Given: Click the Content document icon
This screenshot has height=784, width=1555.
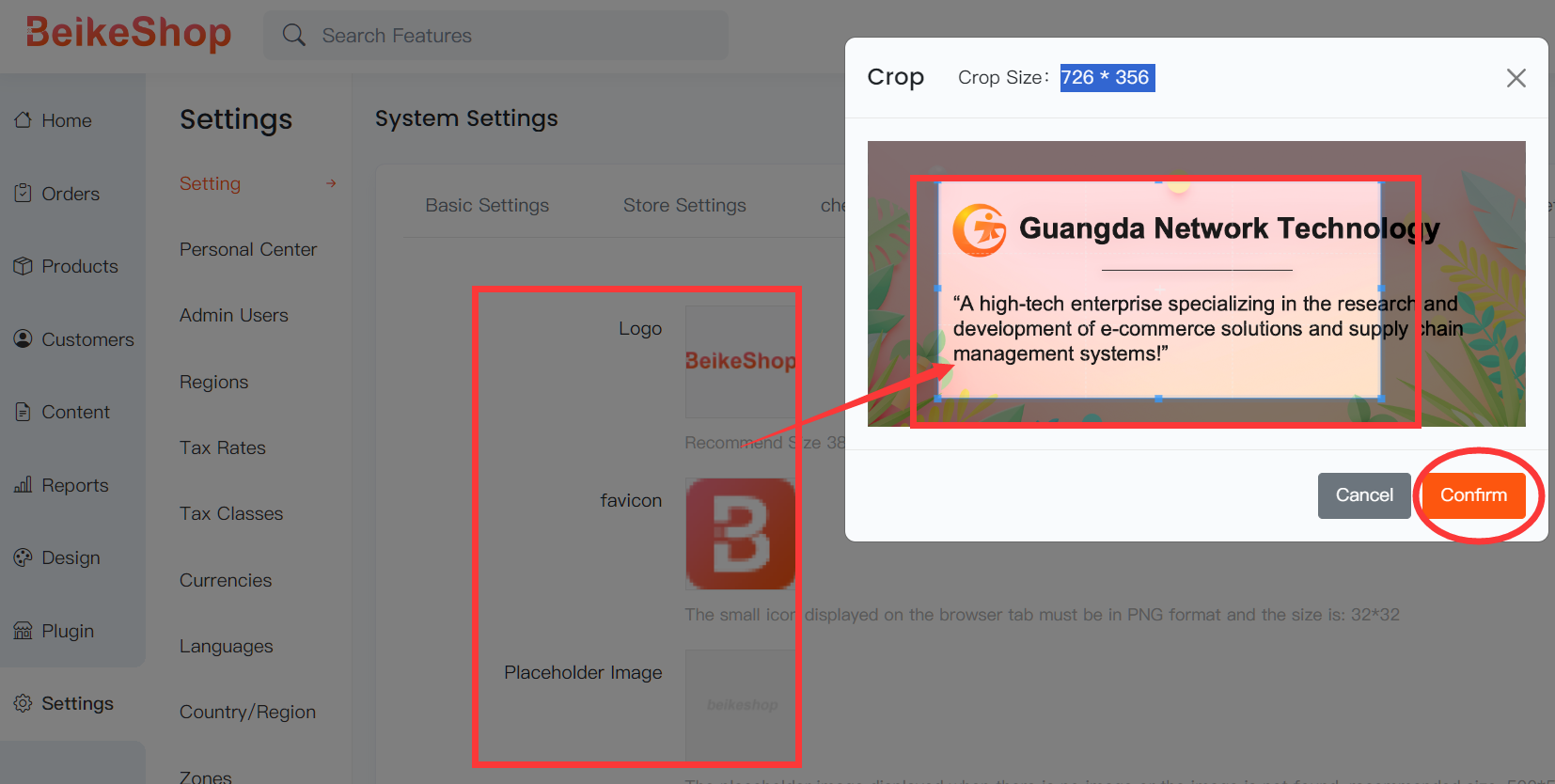Looking at the screenshot, I should 23,412.
